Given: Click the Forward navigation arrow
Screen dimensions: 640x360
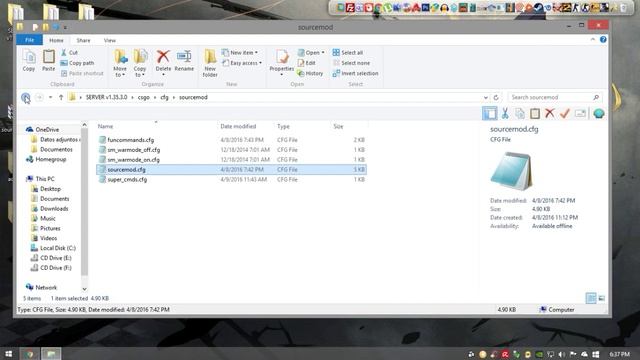Looking at the screenshot, I should click(x=40, y=98).
